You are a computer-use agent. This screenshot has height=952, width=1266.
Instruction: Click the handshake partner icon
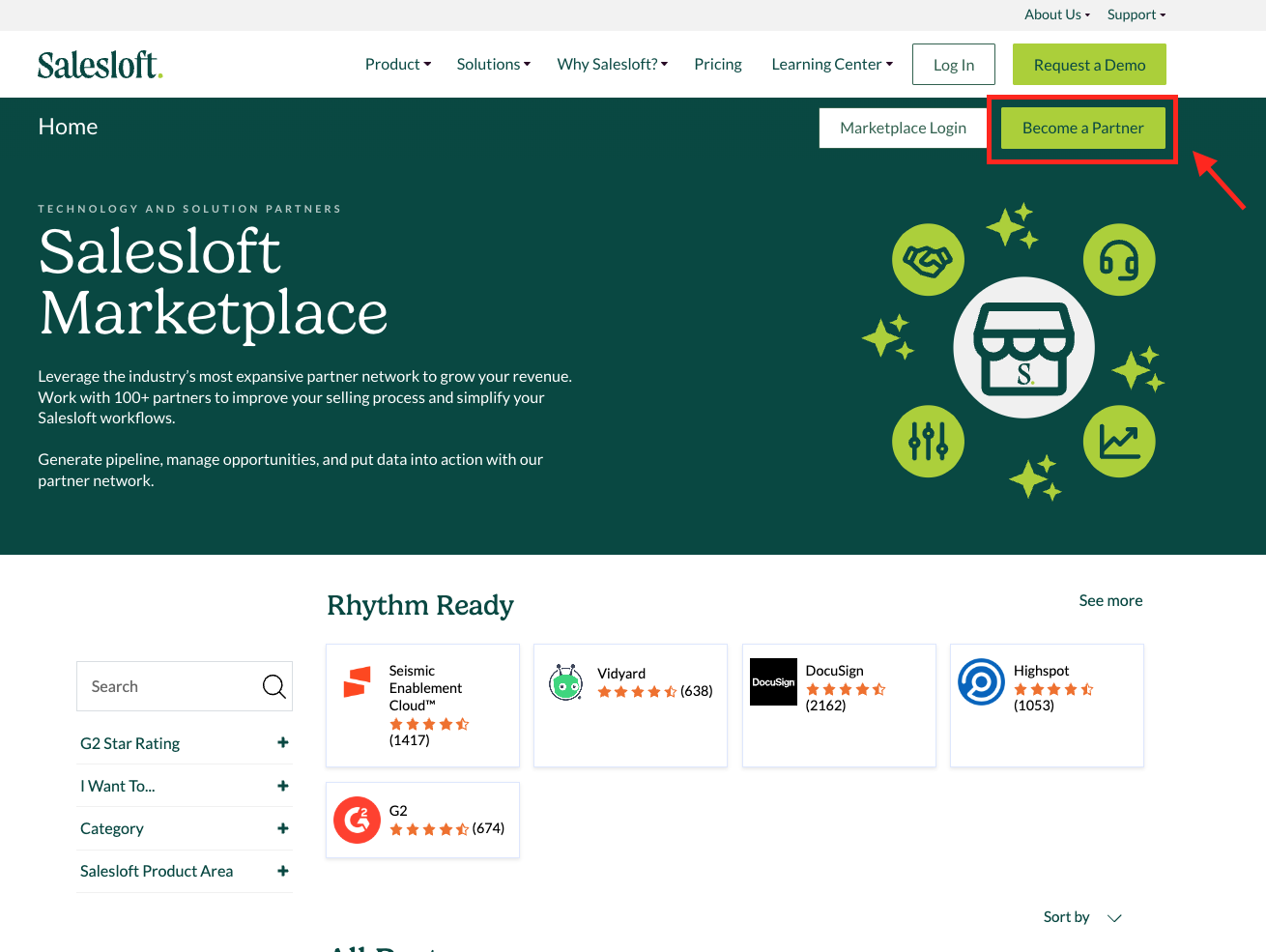(x=928, y=260)
